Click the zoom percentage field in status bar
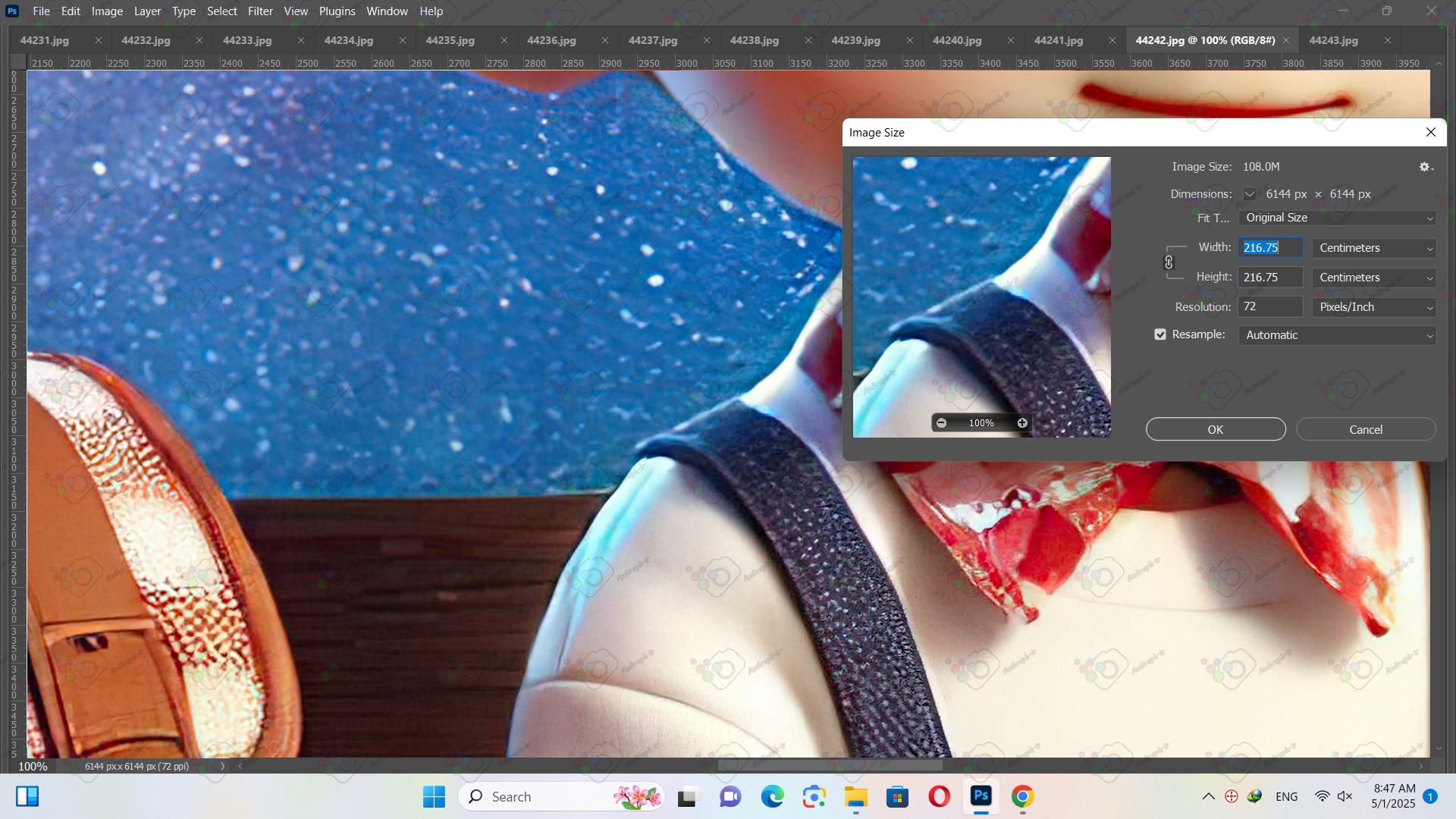The image size is (1456, 819). (33, 766)
